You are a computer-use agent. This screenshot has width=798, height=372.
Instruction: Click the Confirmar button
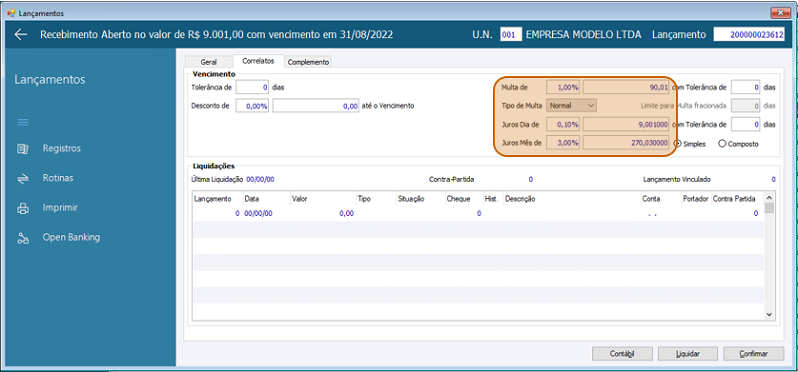click(x=753, y=354)
